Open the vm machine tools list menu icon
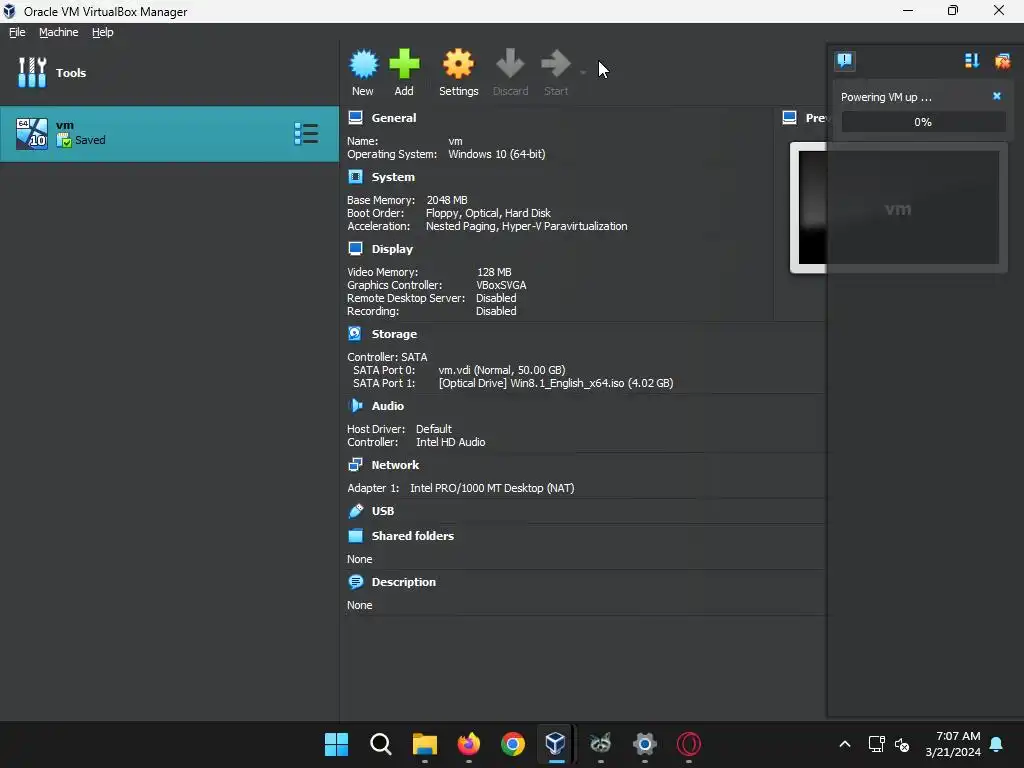 coord(306,134)
